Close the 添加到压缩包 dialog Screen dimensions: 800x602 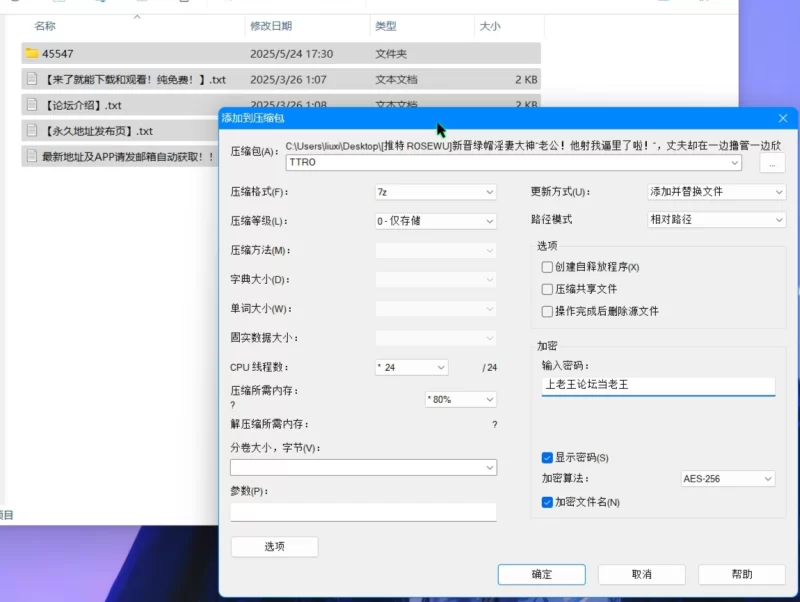coord(783,118)
